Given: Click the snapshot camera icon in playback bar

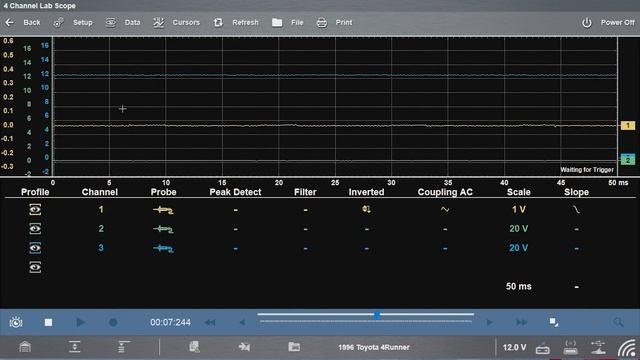Looking at the screenshot, I should click(16, 322).
